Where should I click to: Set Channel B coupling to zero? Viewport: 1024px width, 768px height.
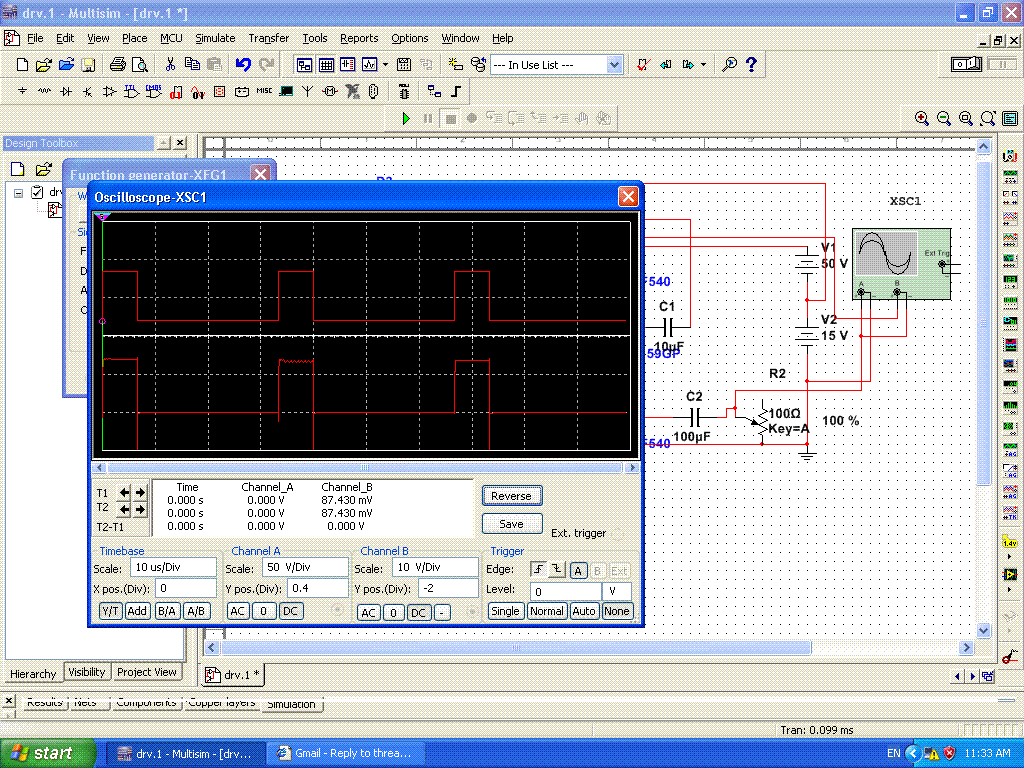393,613
